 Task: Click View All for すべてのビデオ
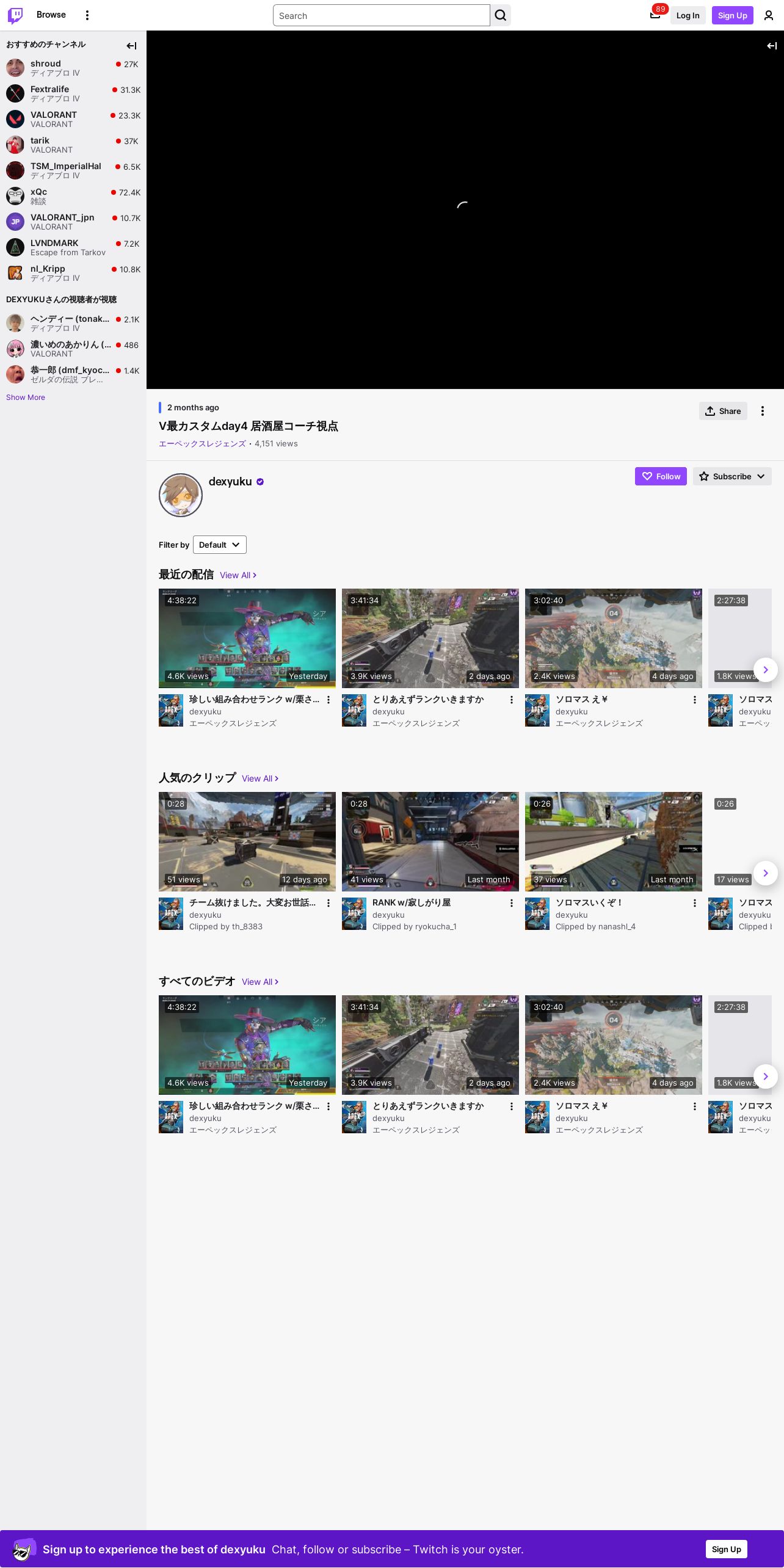(x=260, y=982)
